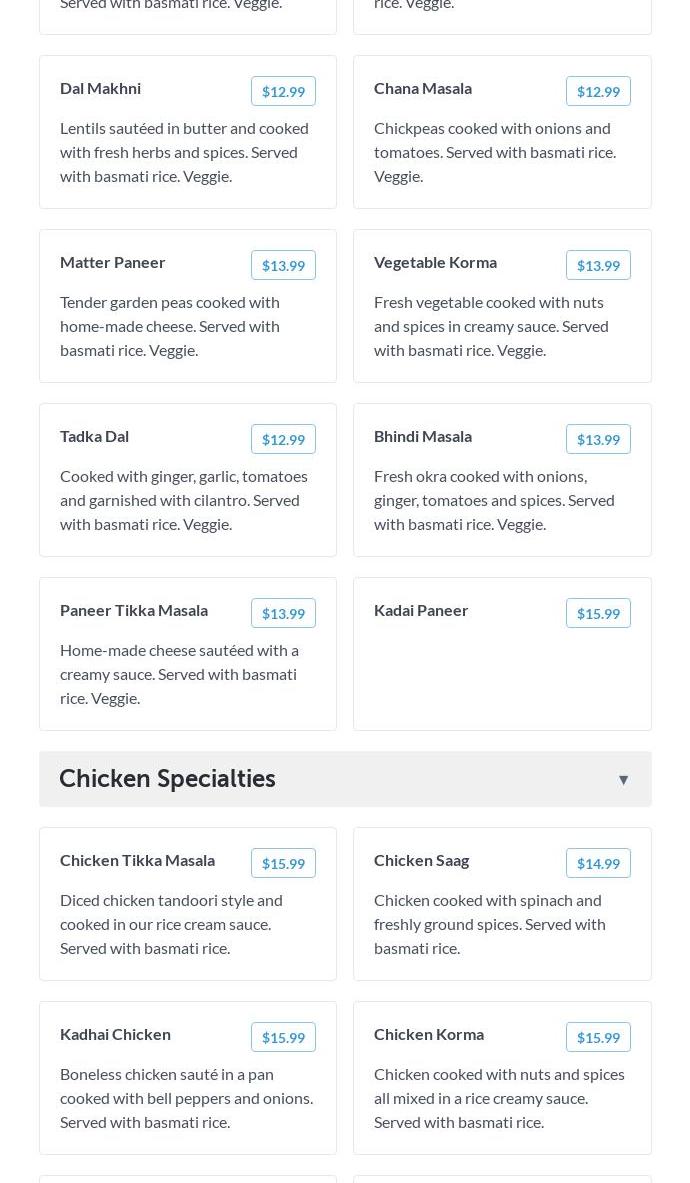Viewport: 690px width, 1183px height.
Task: Add Kadai Paneer for $15.99
Action: click(598, 613)
